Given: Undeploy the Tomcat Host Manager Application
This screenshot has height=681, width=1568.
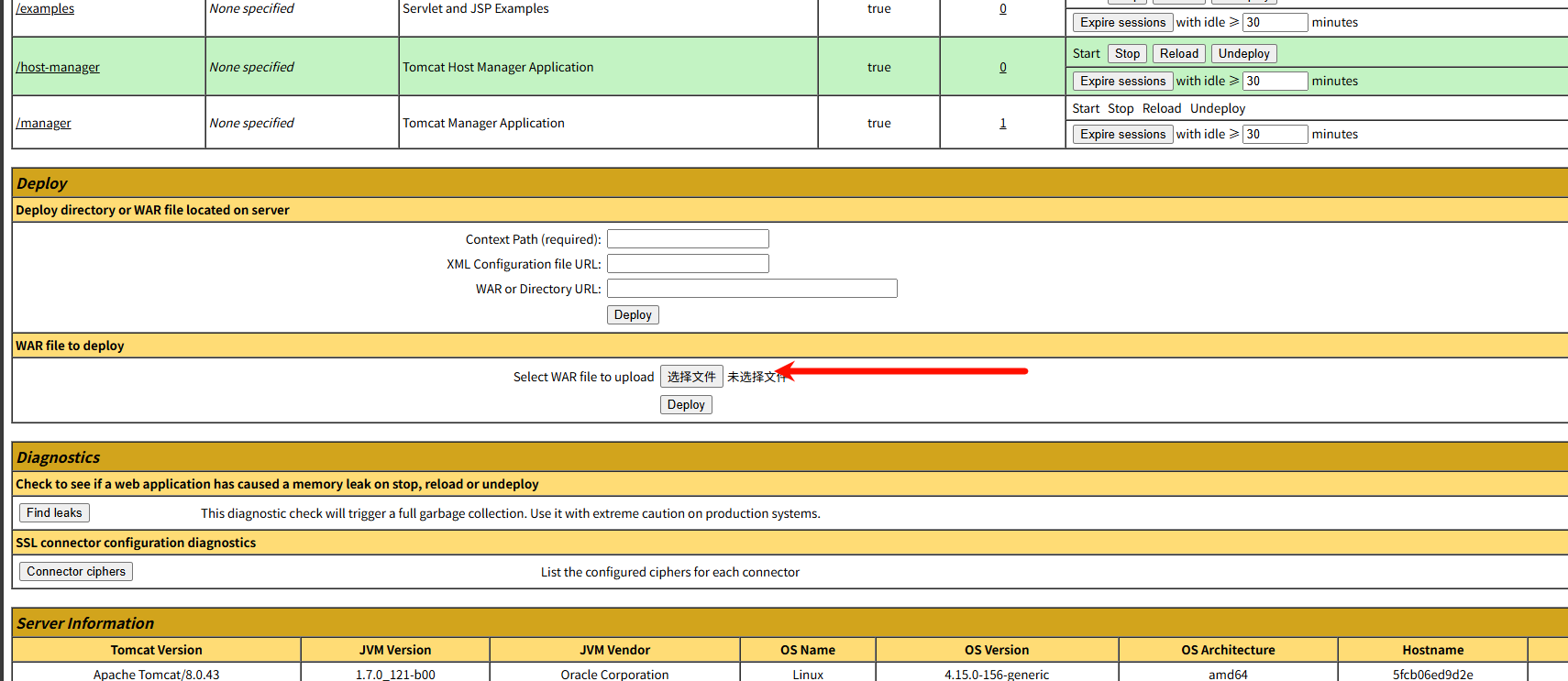Looking at the screenshot, I should [x=1243, y=54].
